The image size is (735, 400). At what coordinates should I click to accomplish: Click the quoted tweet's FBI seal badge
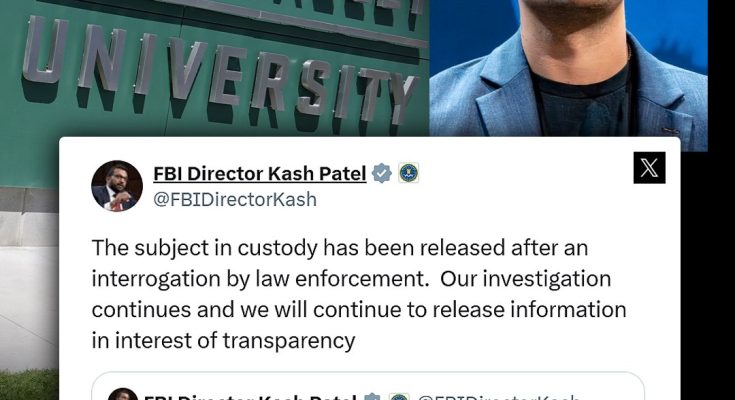tap(399, 398)
